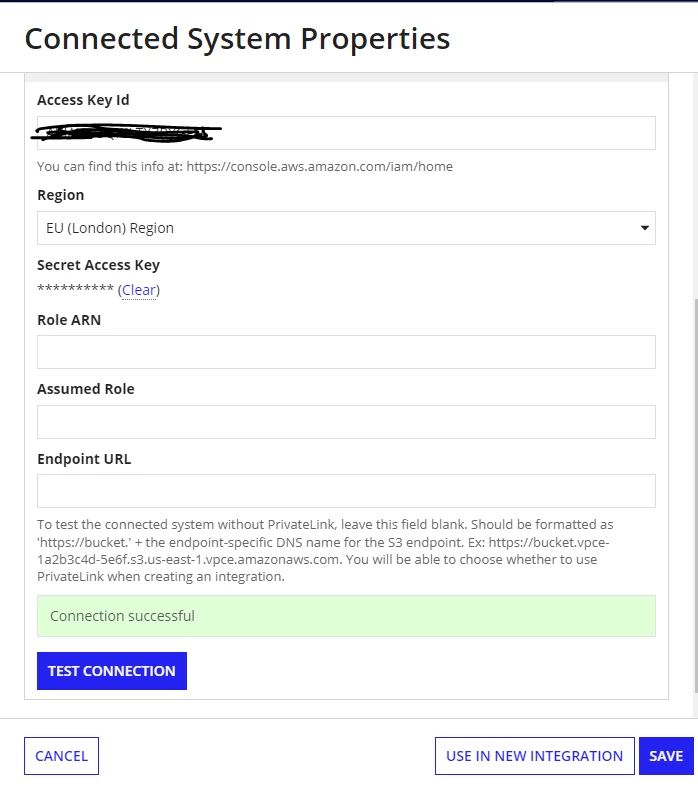Click the IAM console URL help text
The height and width of the screenshot is (791, 698).
click(x=245, y=166)
